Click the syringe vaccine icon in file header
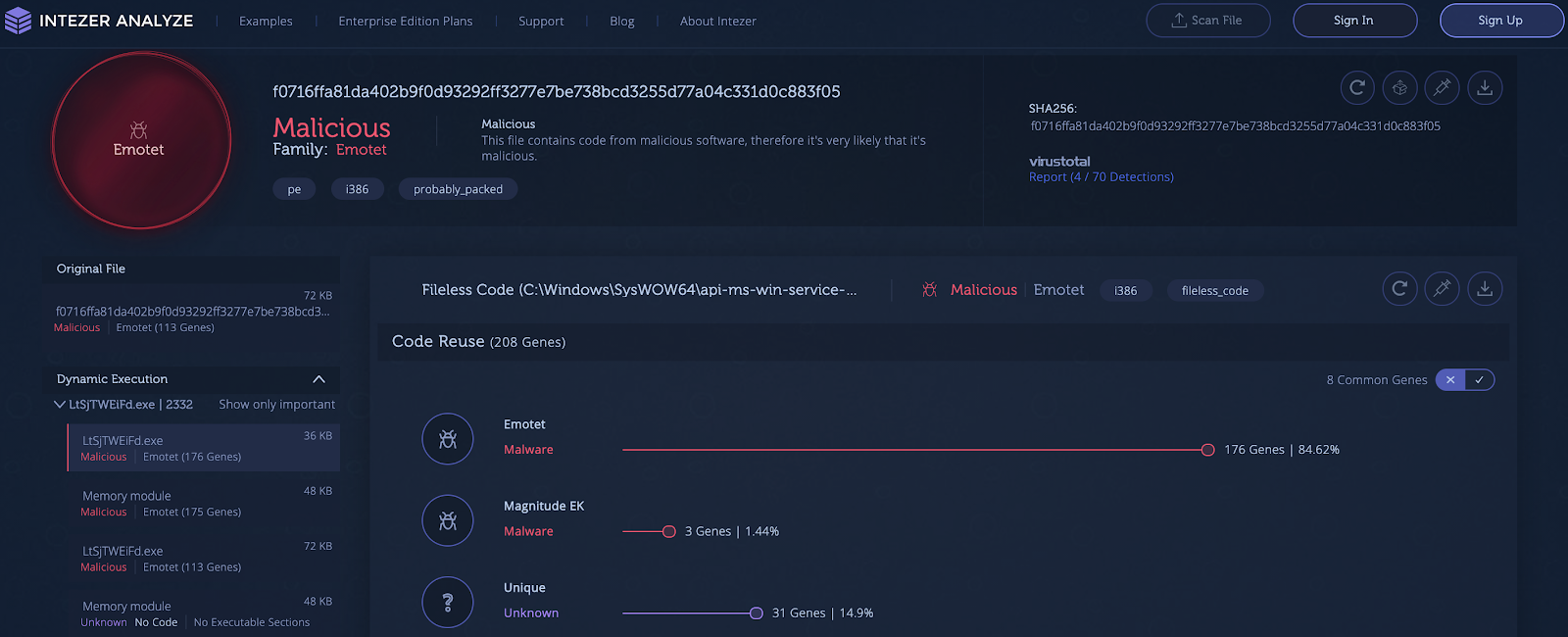 tap(1442, 87)
